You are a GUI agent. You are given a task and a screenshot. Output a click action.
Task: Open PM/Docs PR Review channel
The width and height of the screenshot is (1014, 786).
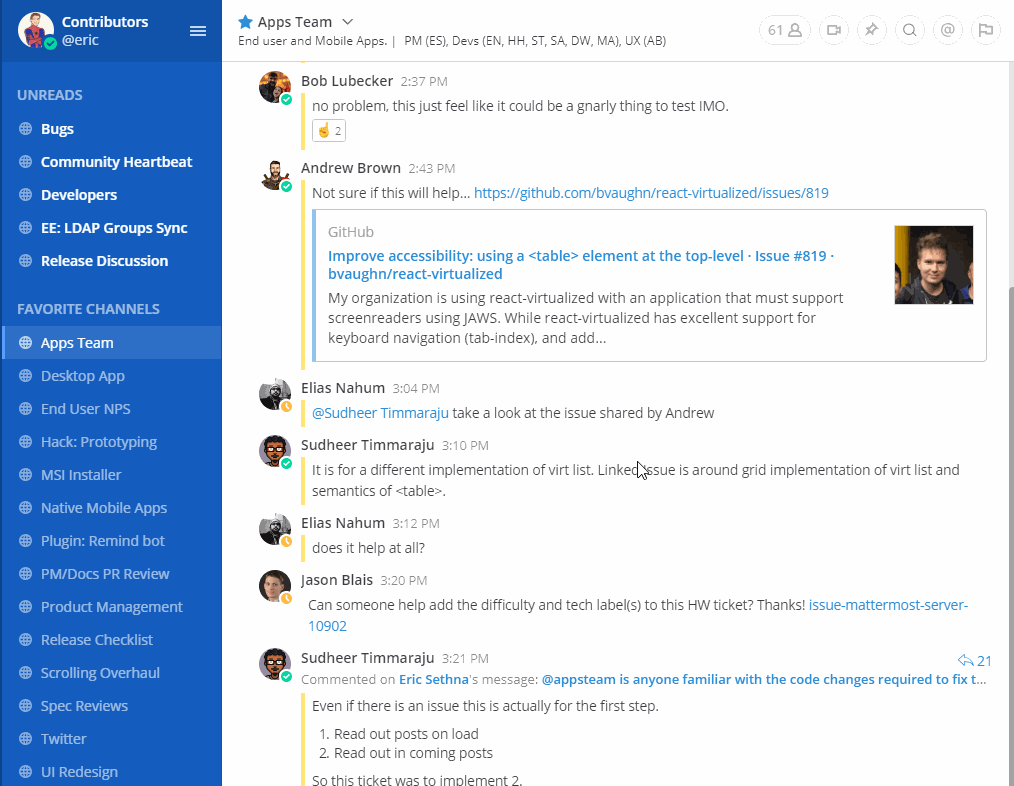(111, 574)
